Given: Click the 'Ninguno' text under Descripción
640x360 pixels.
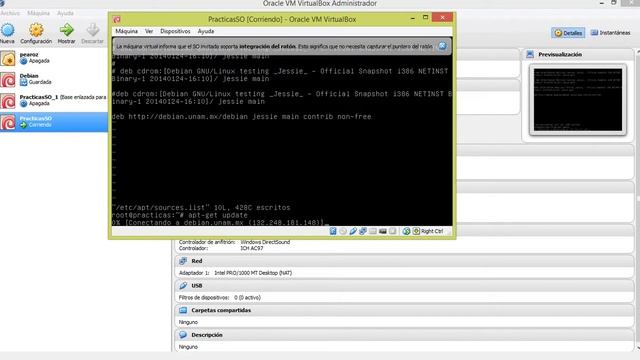Looking at the screenshot, I should pos(188,347).
